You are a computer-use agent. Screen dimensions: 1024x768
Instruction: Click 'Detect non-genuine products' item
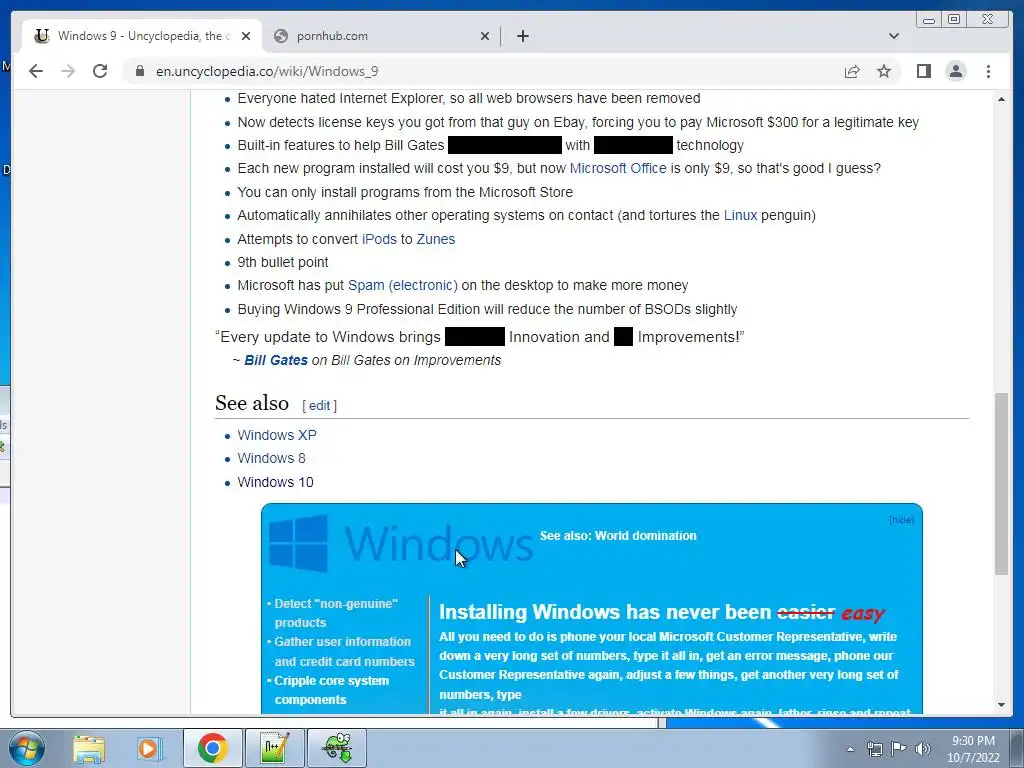coord(336,613)
